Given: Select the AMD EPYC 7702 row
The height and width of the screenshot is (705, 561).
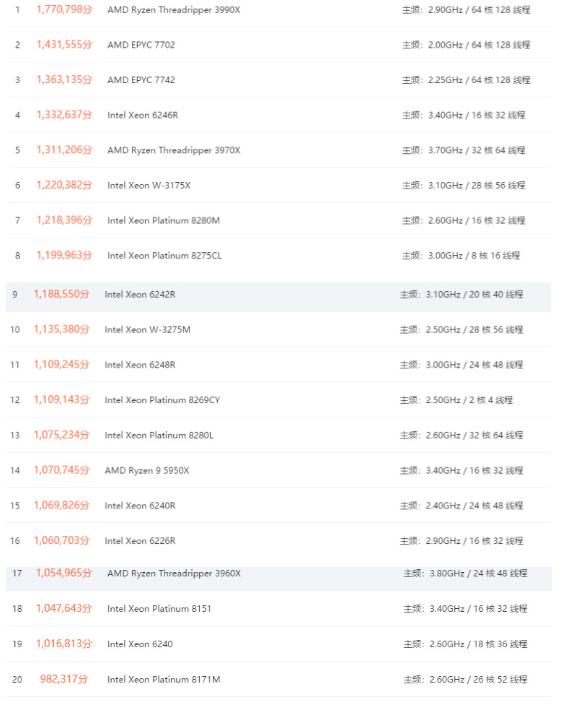Looking at the screenshot, I should (279, 45).
